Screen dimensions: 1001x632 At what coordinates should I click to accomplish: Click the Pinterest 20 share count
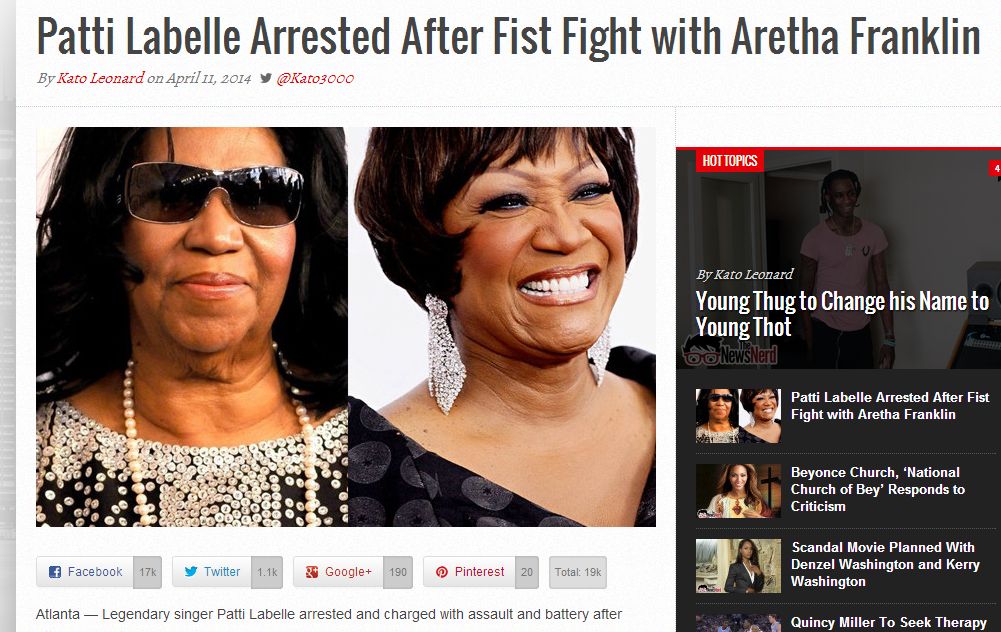527,572
